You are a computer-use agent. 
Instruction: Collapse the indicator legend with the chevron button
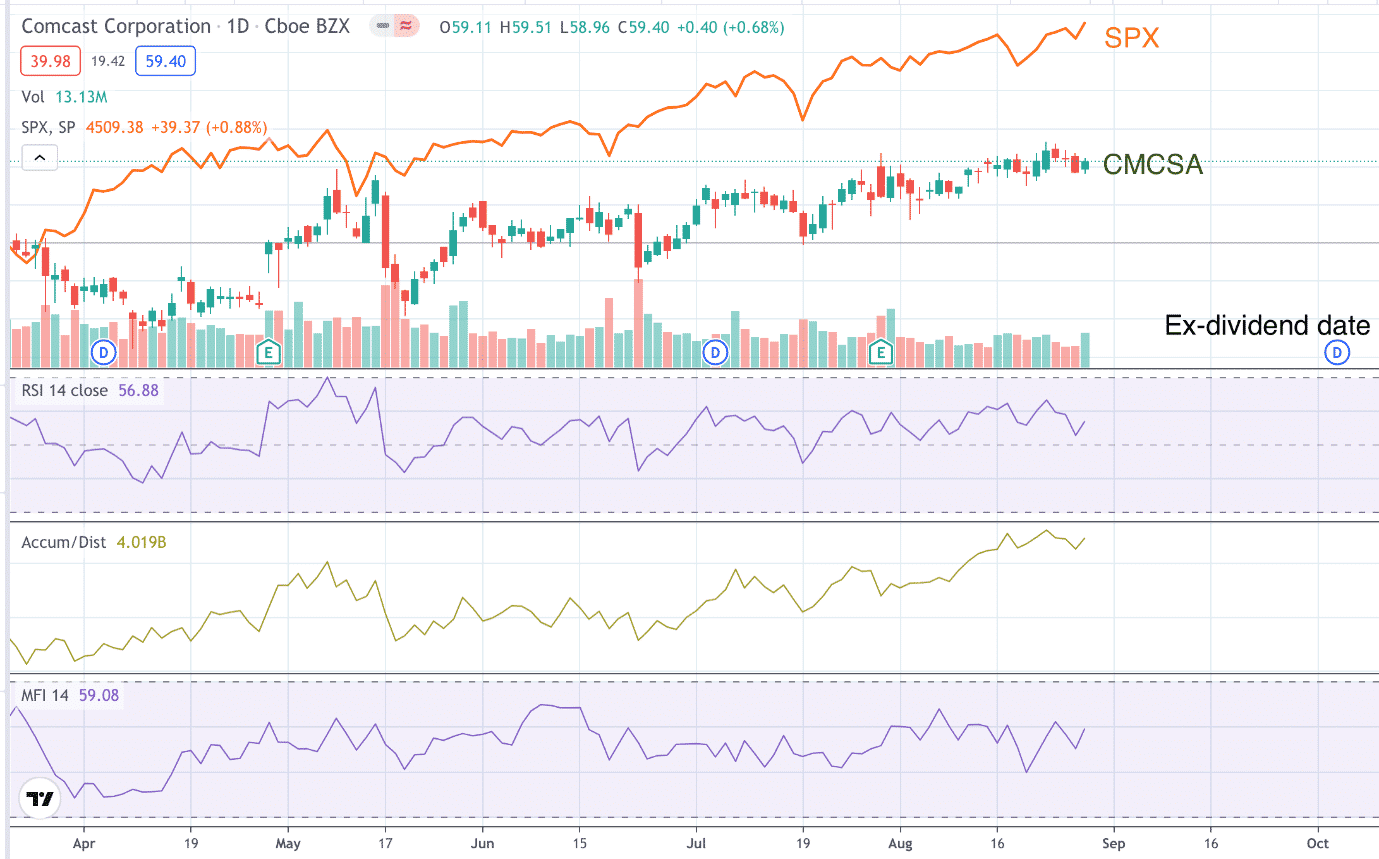38,157
